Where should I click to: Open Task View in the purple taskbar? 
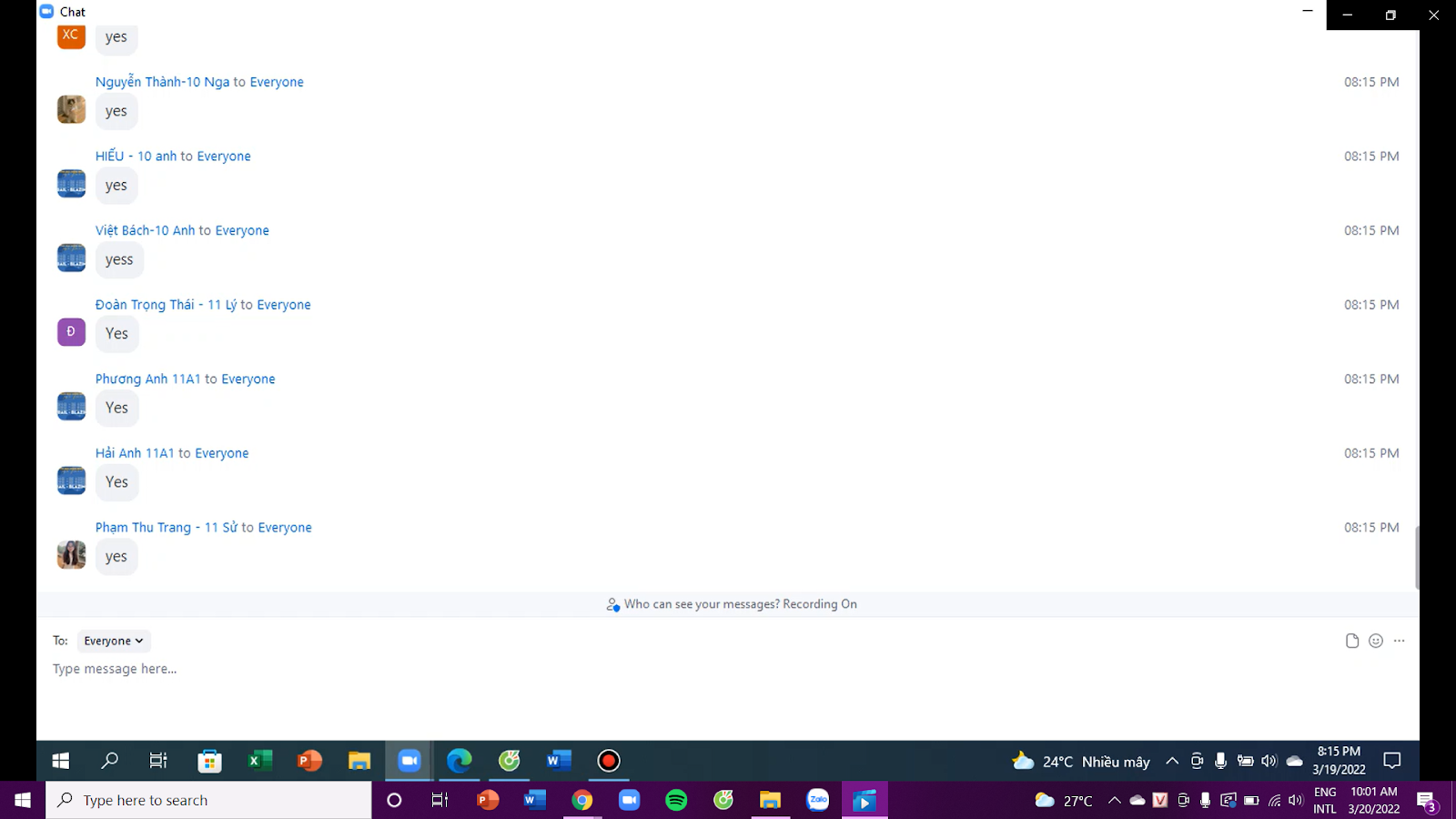click(440, 800)
